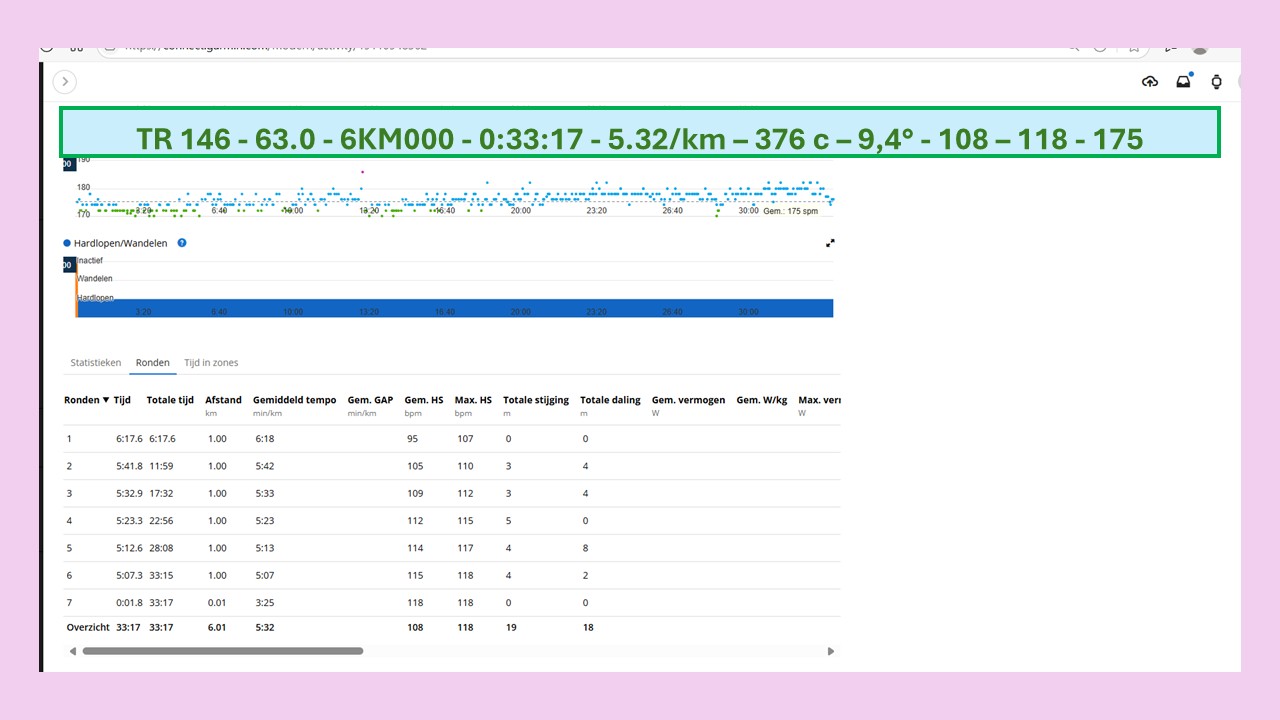Image resolution: width=1280 pixels, height=720 pixels.
Task: Select lap 2 time 5:41.8
Action: point(129,466)
